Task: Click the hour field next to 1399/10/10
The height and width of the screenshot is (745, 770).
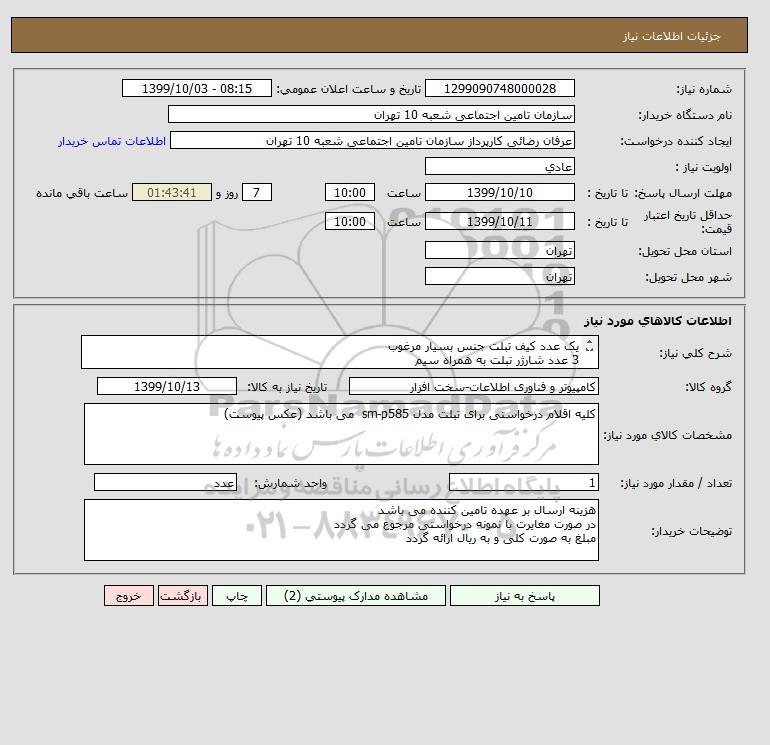Action: pos(350,193)
